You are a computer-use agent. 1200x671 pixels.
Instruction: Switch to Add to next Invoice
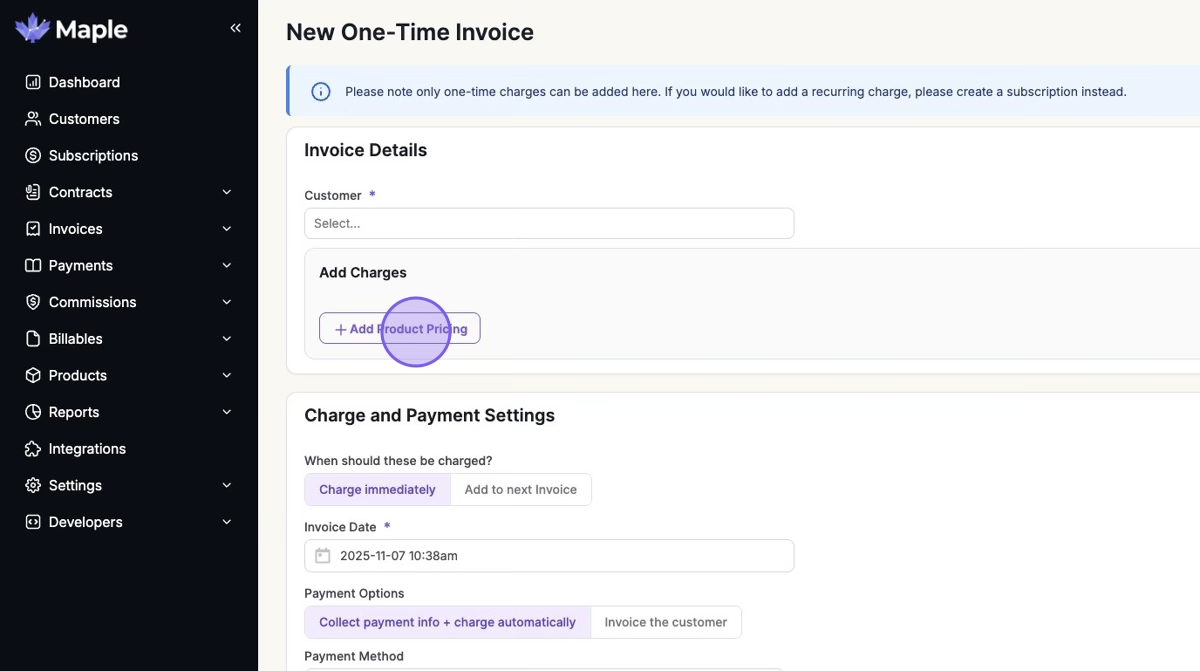(x=520, y=490)
